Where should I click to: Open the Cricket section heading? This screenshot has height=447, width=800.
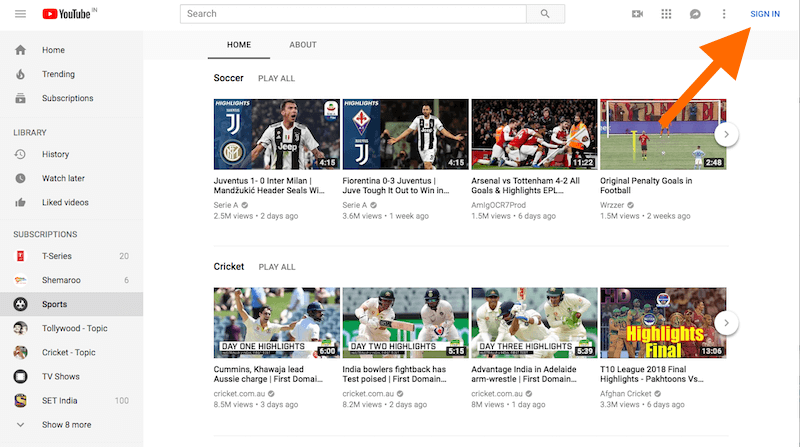click(x=229, y=266)
